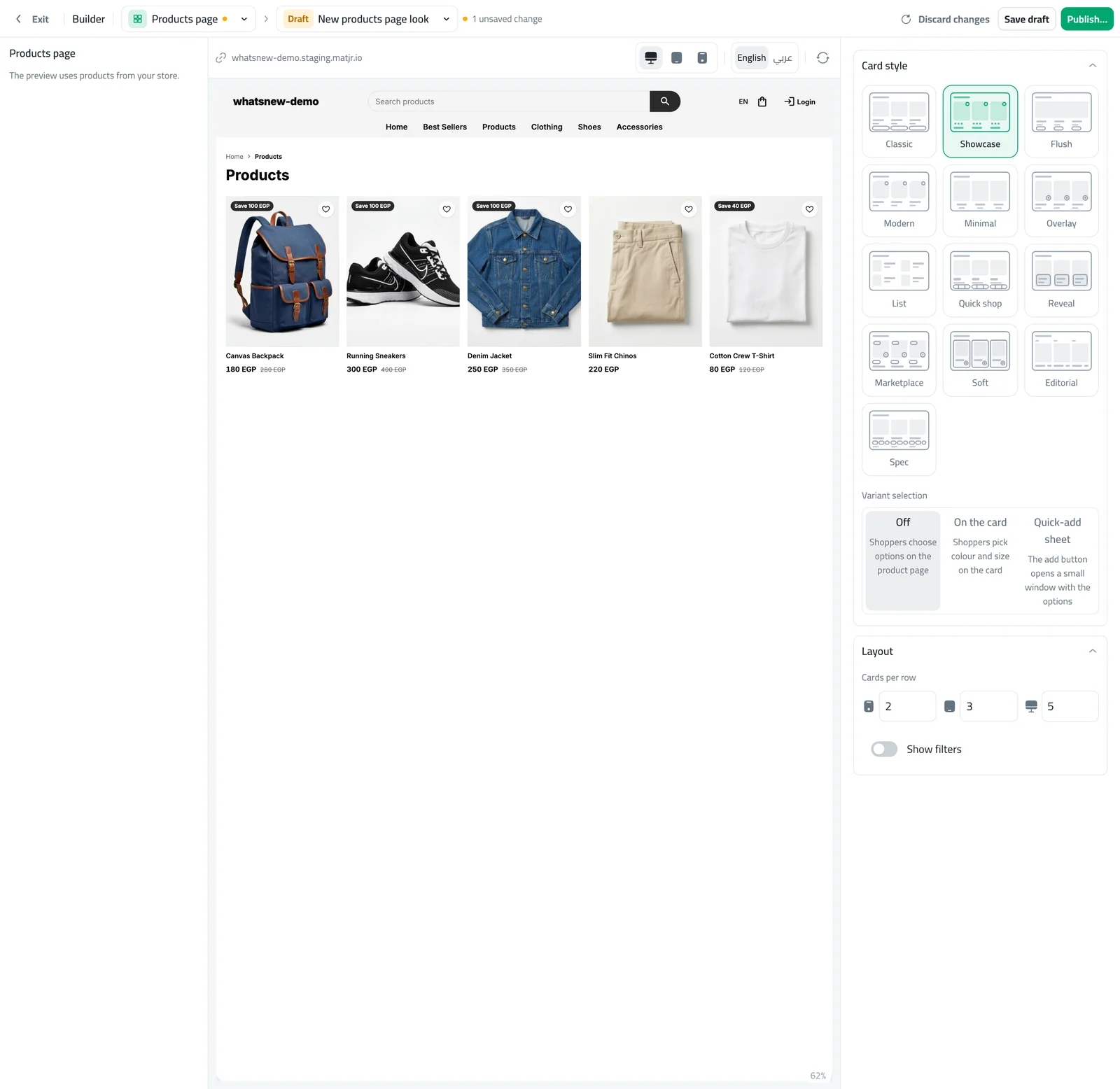Pick the Reveal card style
The width and height of the screenshot is (1120, 1089).
click(1061, 281)
